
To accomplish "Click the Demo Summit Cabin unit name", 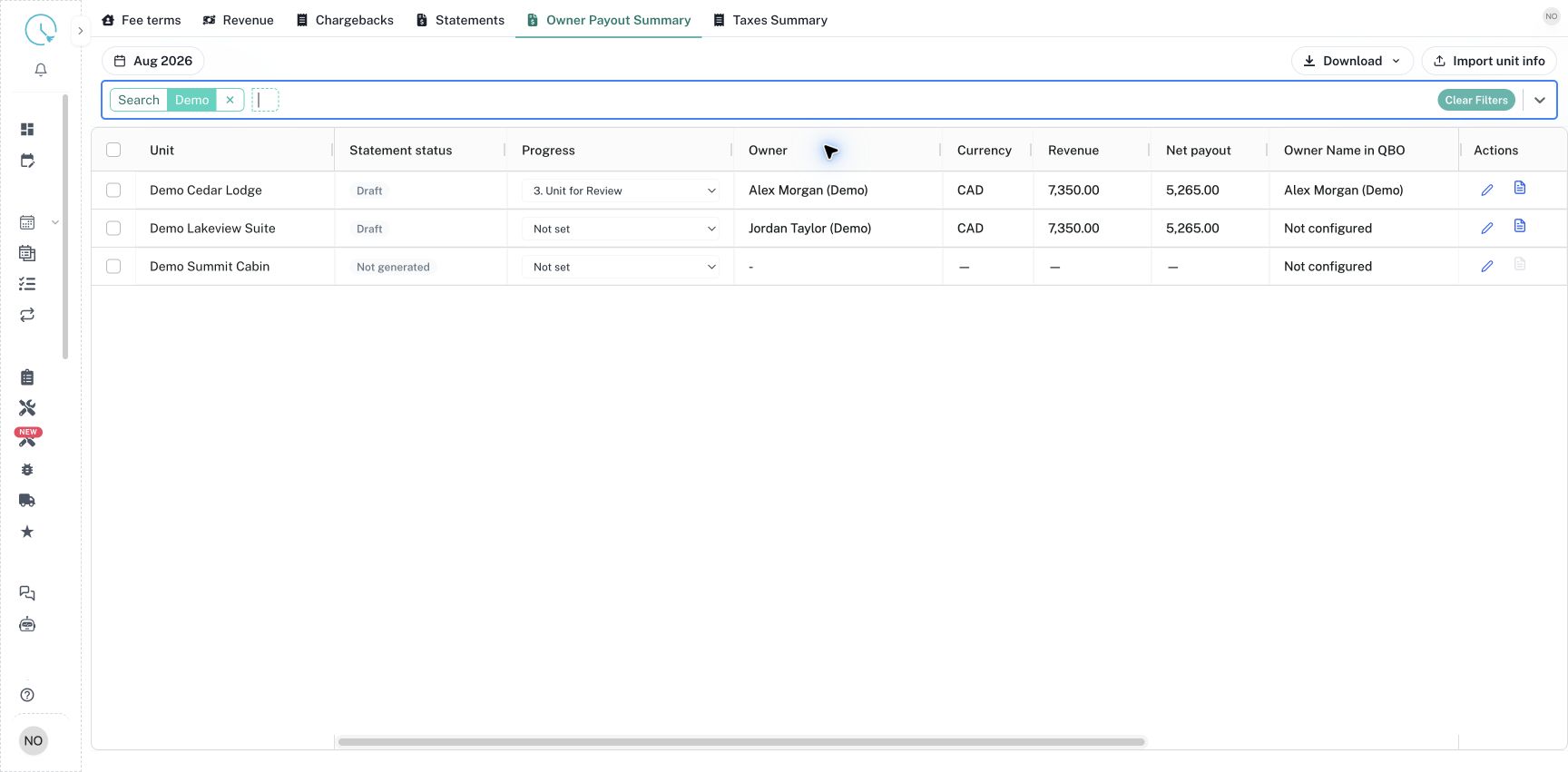I will 210,267.
